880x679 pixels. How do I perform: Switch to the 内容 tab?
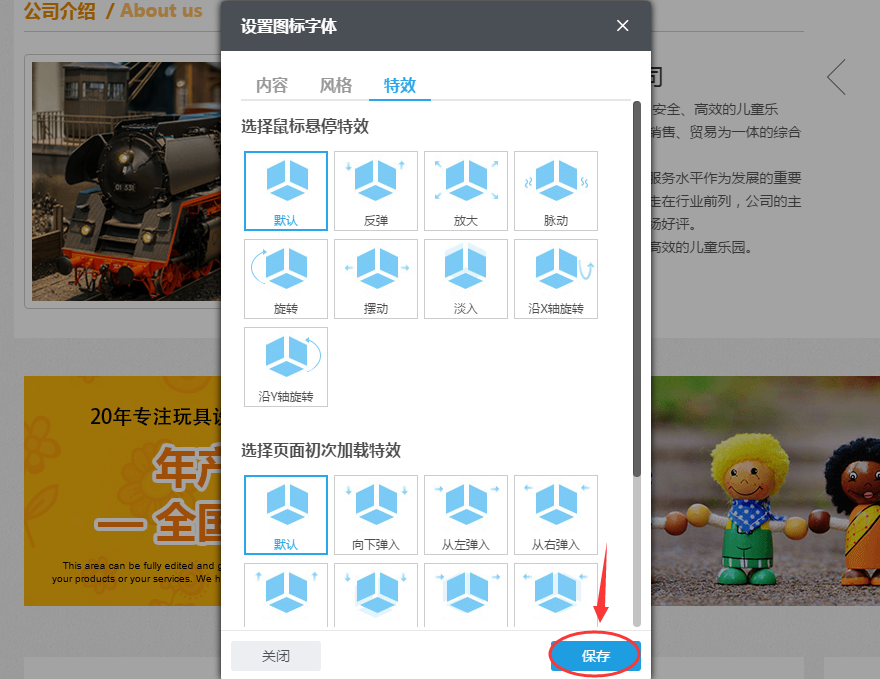point(272,86)
